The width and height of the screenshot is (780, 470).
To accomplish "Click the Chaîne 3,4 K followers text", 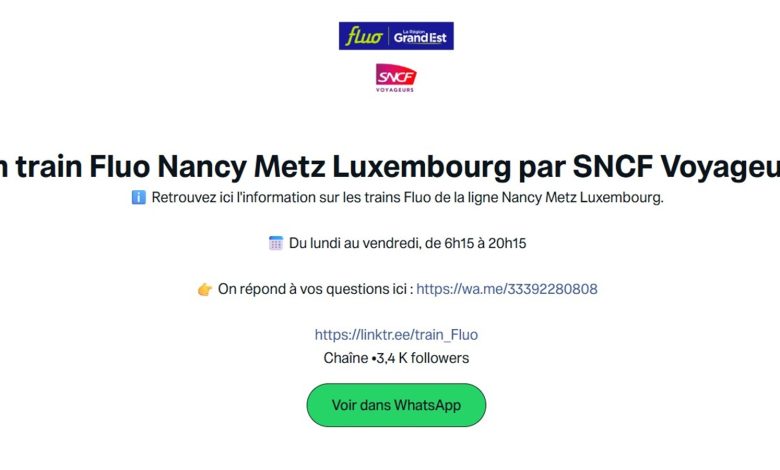I will coord(396,358).
